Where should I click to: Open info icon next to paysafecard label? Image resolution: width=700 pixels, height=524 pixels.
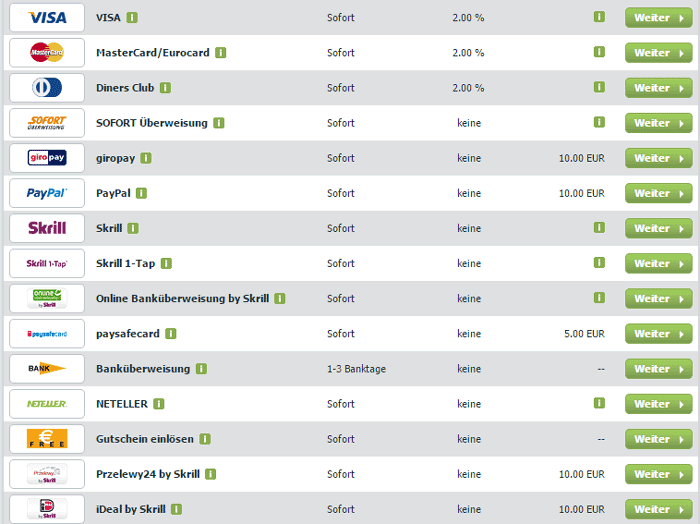(x=171, y=334)
